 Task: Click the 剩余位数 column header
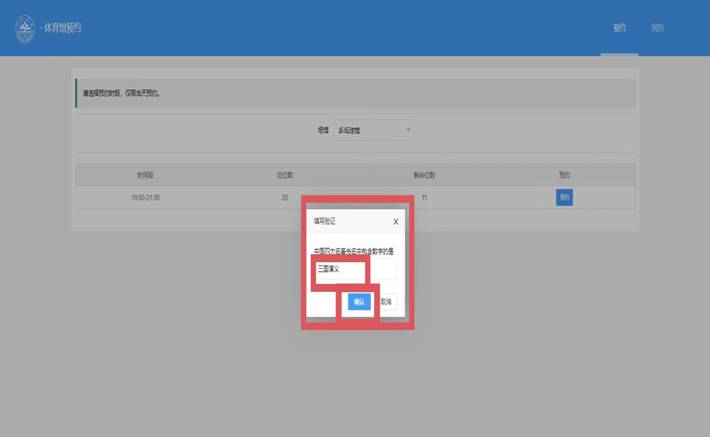click(x=424, y=175)
